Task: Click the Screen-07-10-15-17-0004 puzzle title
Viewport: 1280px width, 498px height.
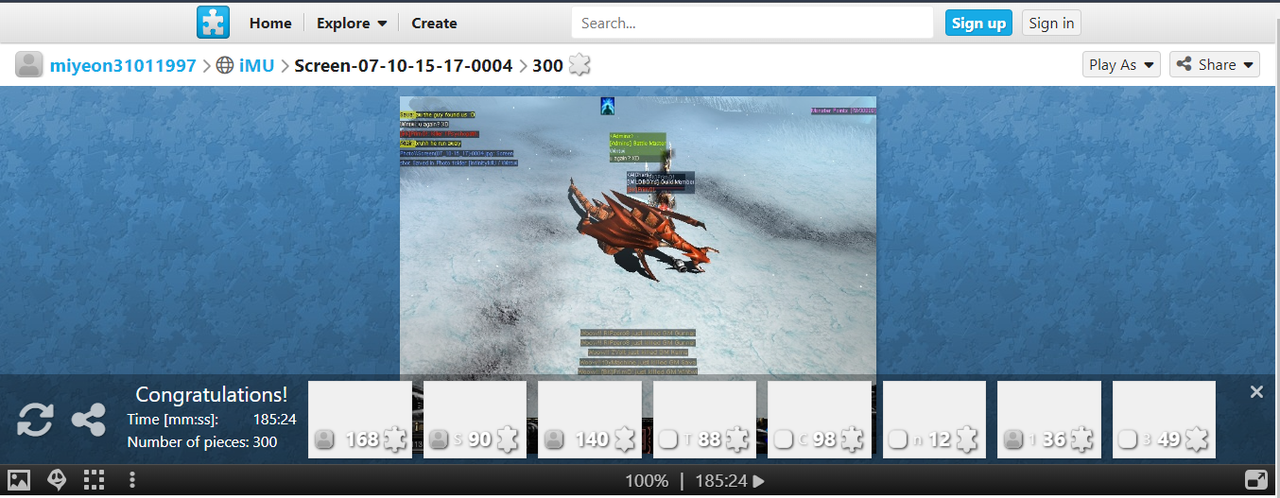Action: click(x=403, y=65)
